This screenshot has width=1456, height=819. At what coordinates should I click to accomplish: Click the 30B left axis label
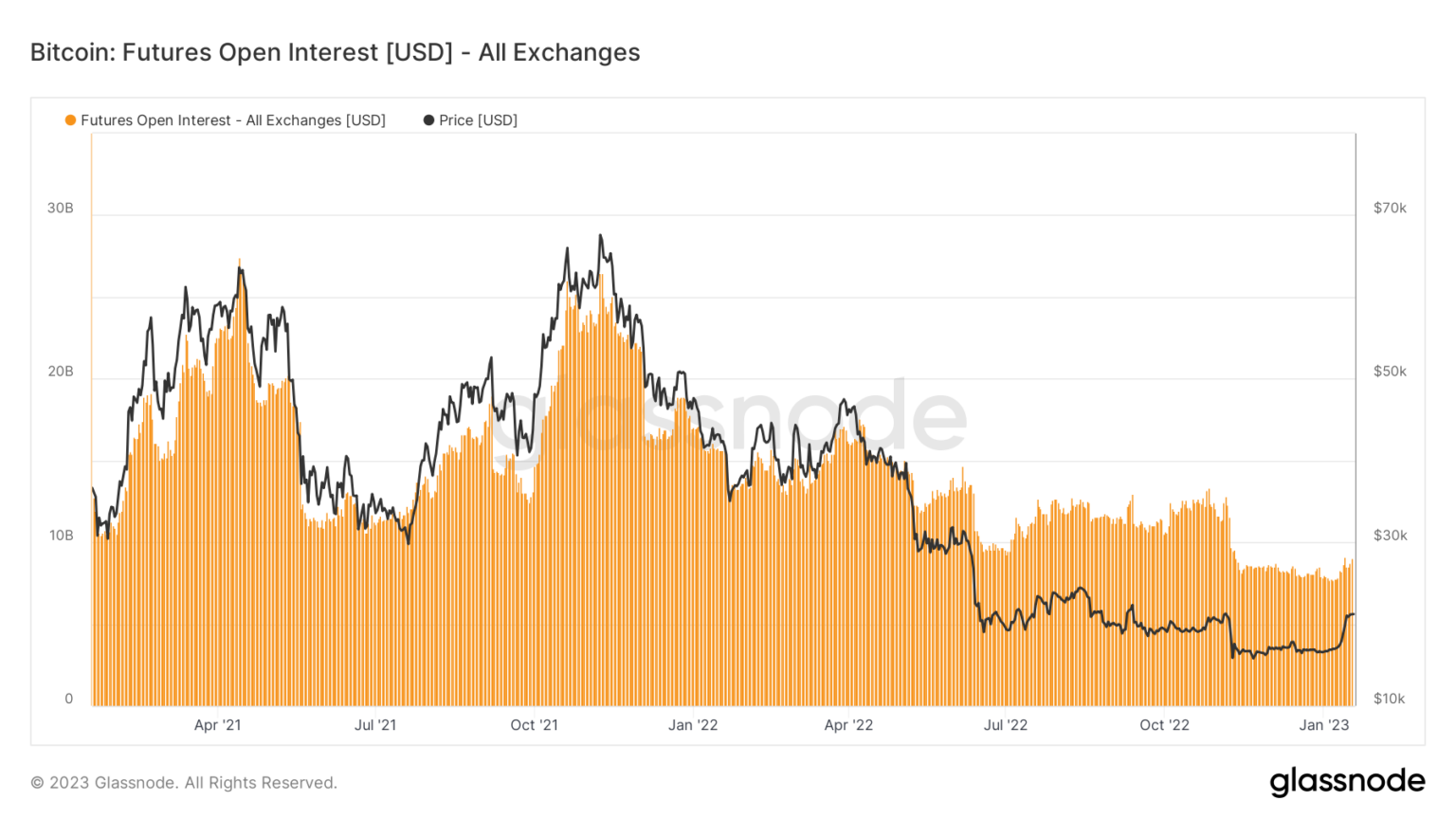click(61, 208)
